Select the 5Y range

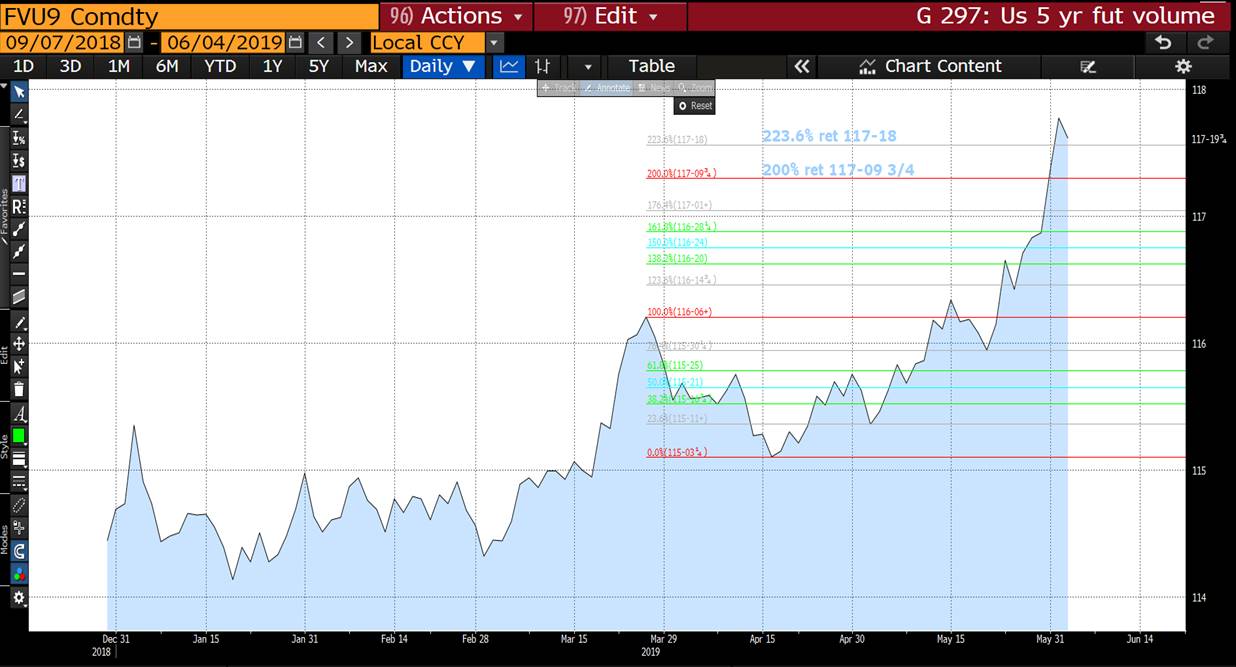[319, 66]
